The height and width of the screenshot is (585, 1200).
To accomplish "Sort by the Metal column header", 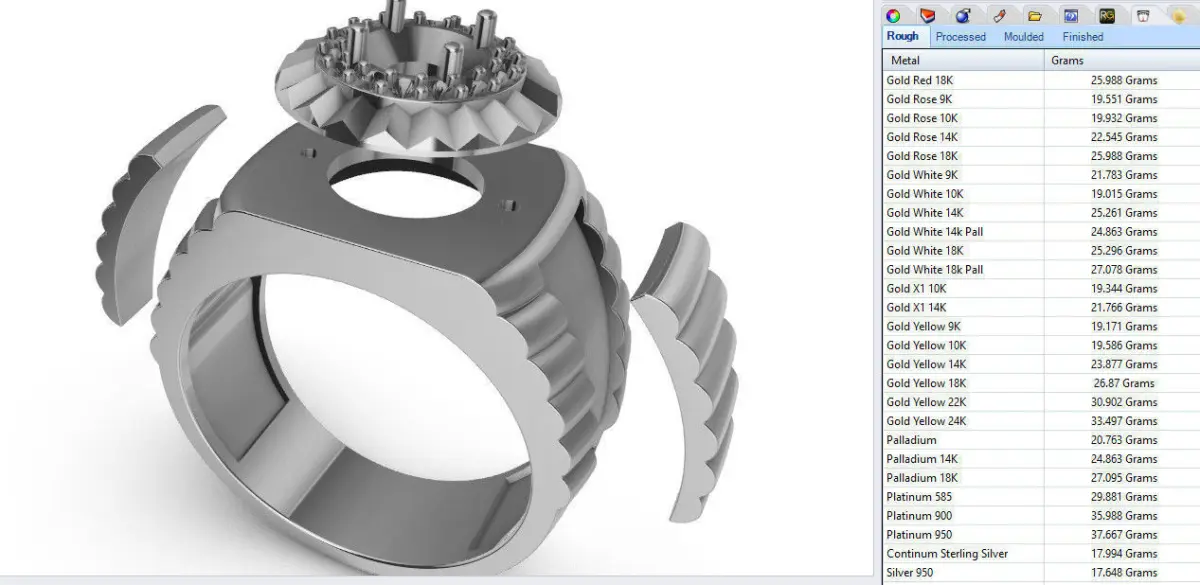I will point(963,61).
